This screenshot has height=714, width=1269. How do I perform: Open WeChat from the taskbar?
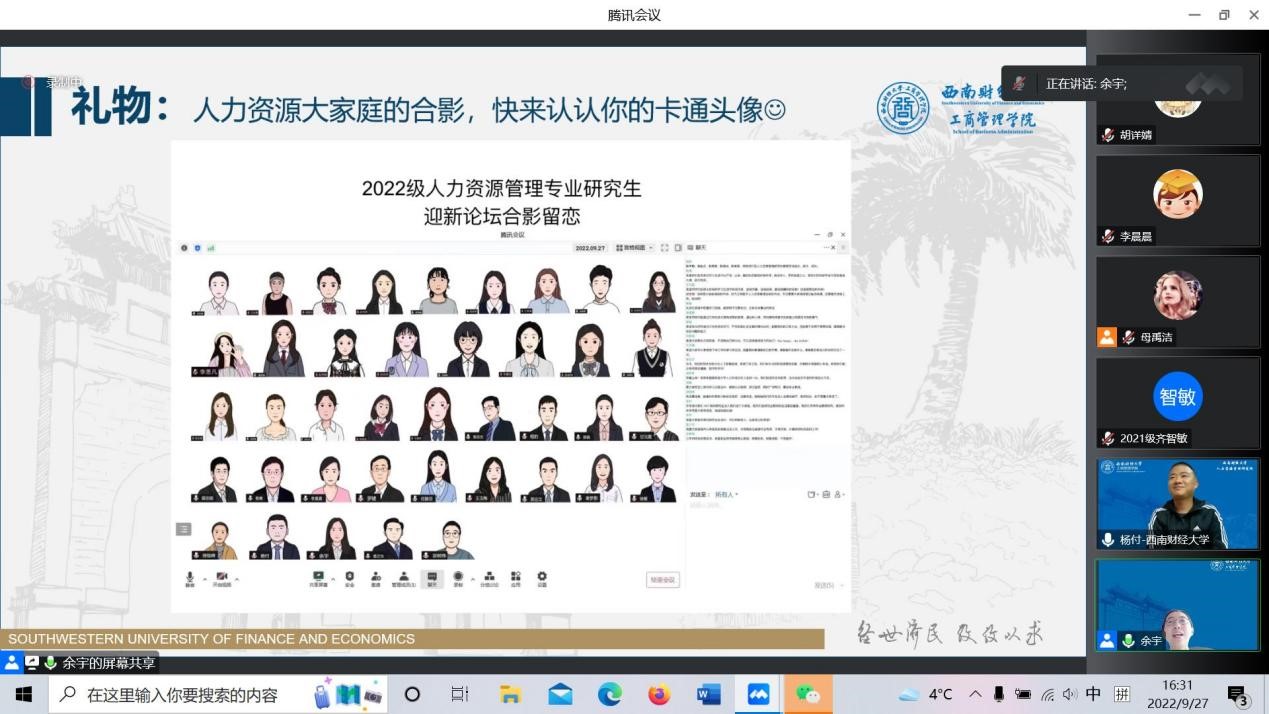click(x=808, y=694)
